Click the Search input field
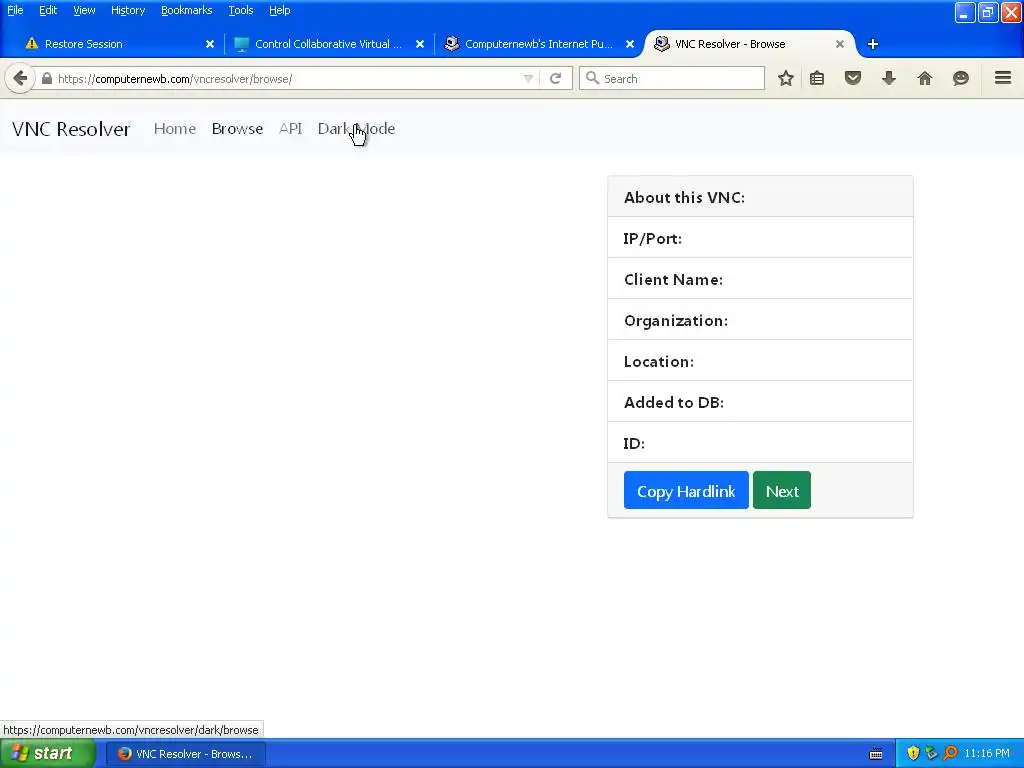Image resolution: width=1024 pixels, height=768 pixels. 672,78
